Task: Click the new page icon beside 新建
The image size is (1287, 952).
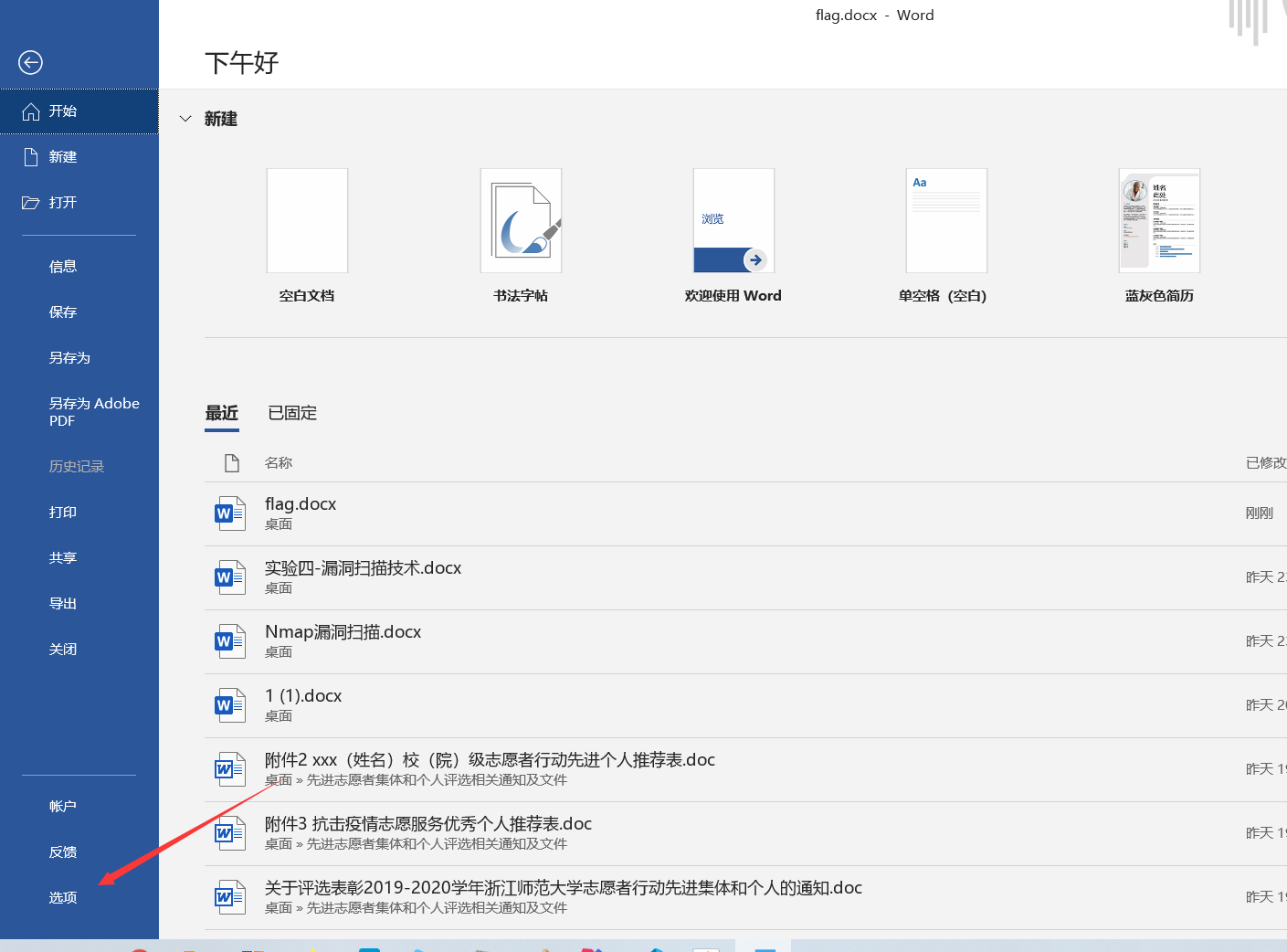Action: tap(31, 157)
